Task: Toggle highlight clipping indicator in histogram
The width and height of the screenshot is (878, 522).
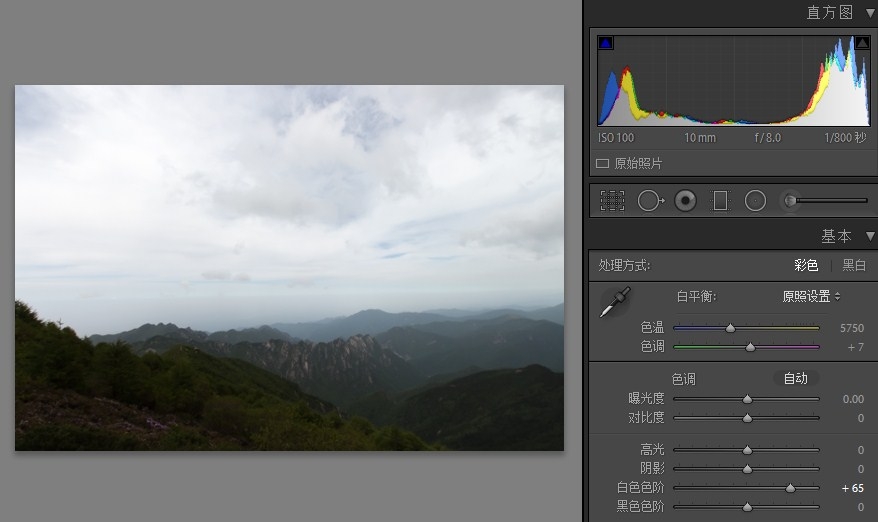Action: click(x=861, y=44)
